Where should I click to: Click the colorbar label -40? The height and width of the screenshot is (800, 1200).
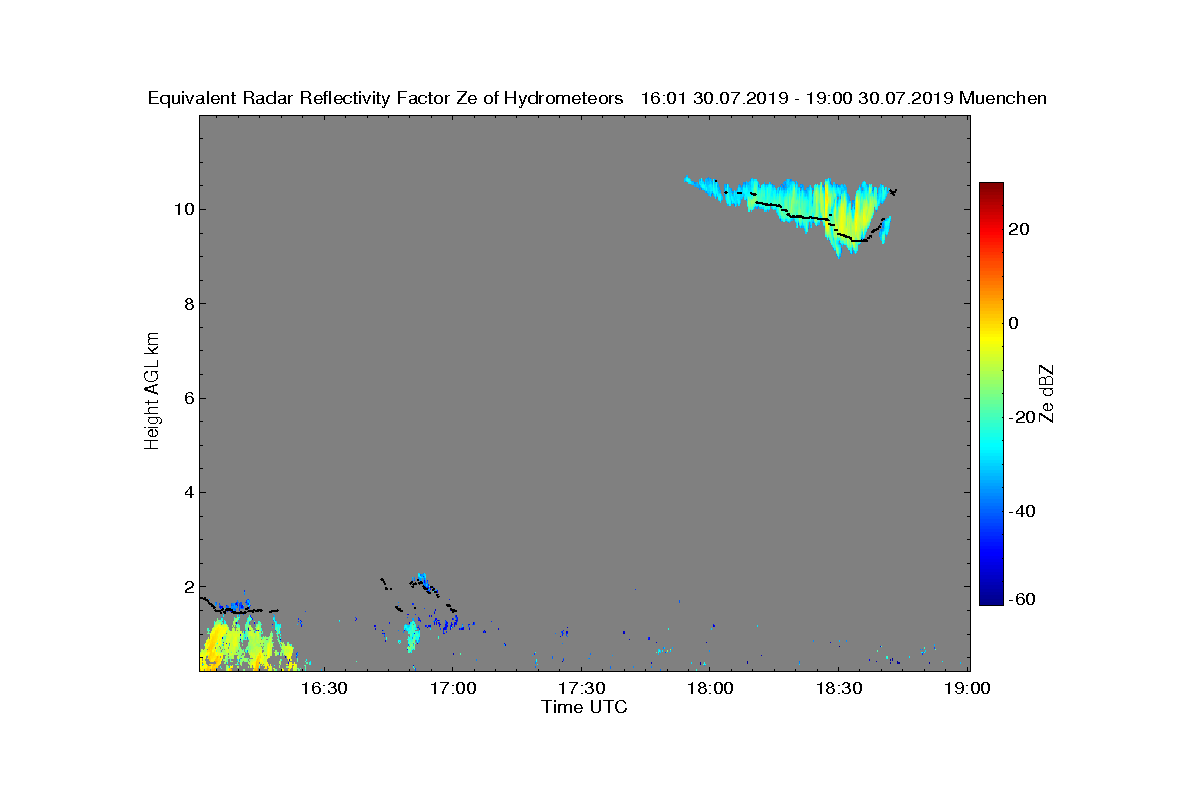point(1021,511)
